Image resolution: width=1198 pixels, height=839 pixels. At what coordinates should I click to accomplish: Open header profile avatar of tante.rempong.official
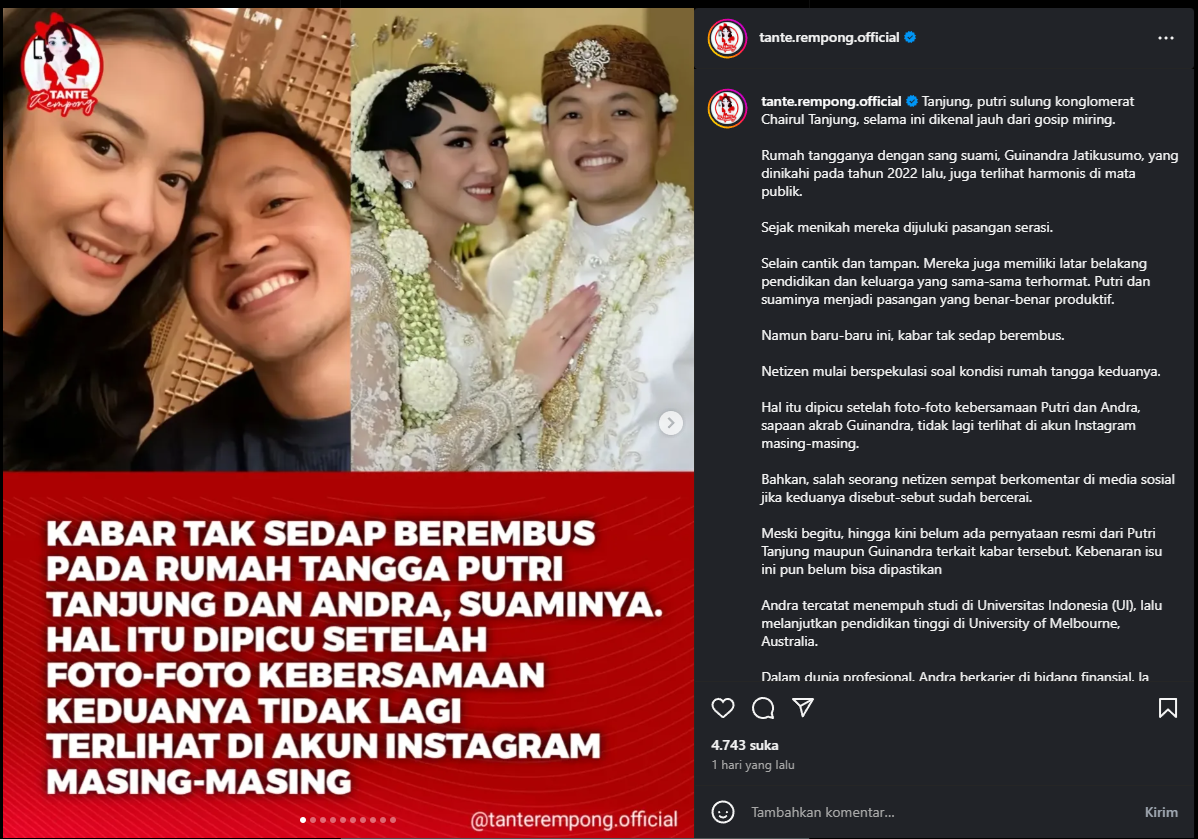click(727, 38)
